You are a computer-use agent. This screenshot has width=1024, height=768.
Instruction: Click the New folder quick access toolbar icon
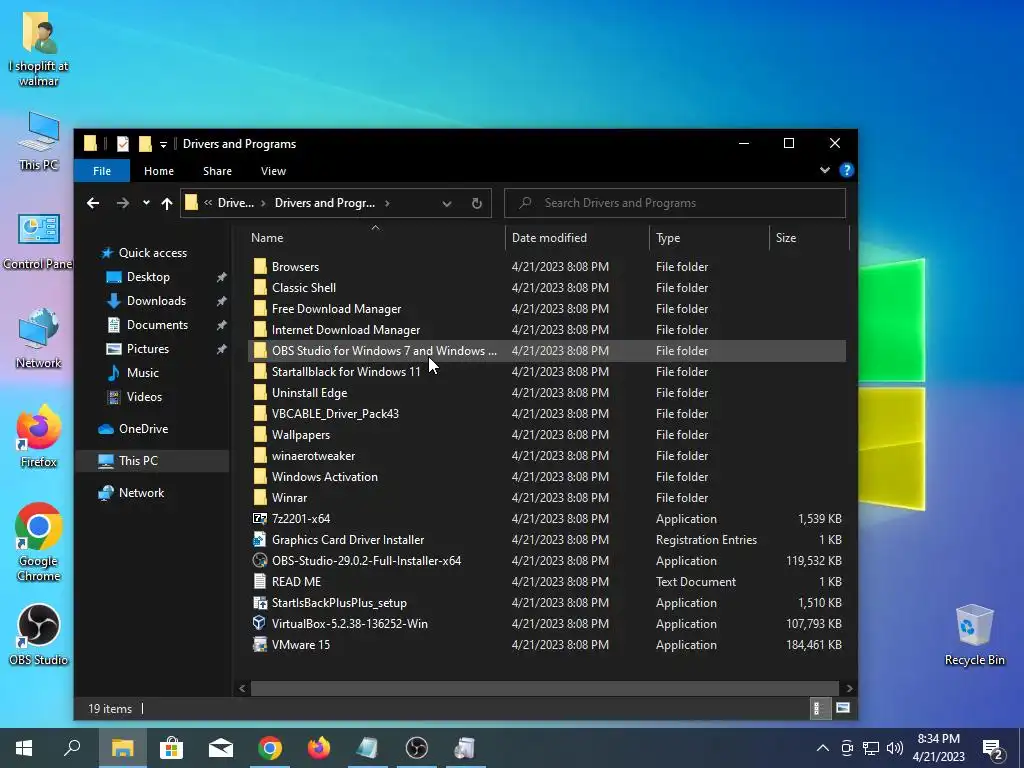145,144
